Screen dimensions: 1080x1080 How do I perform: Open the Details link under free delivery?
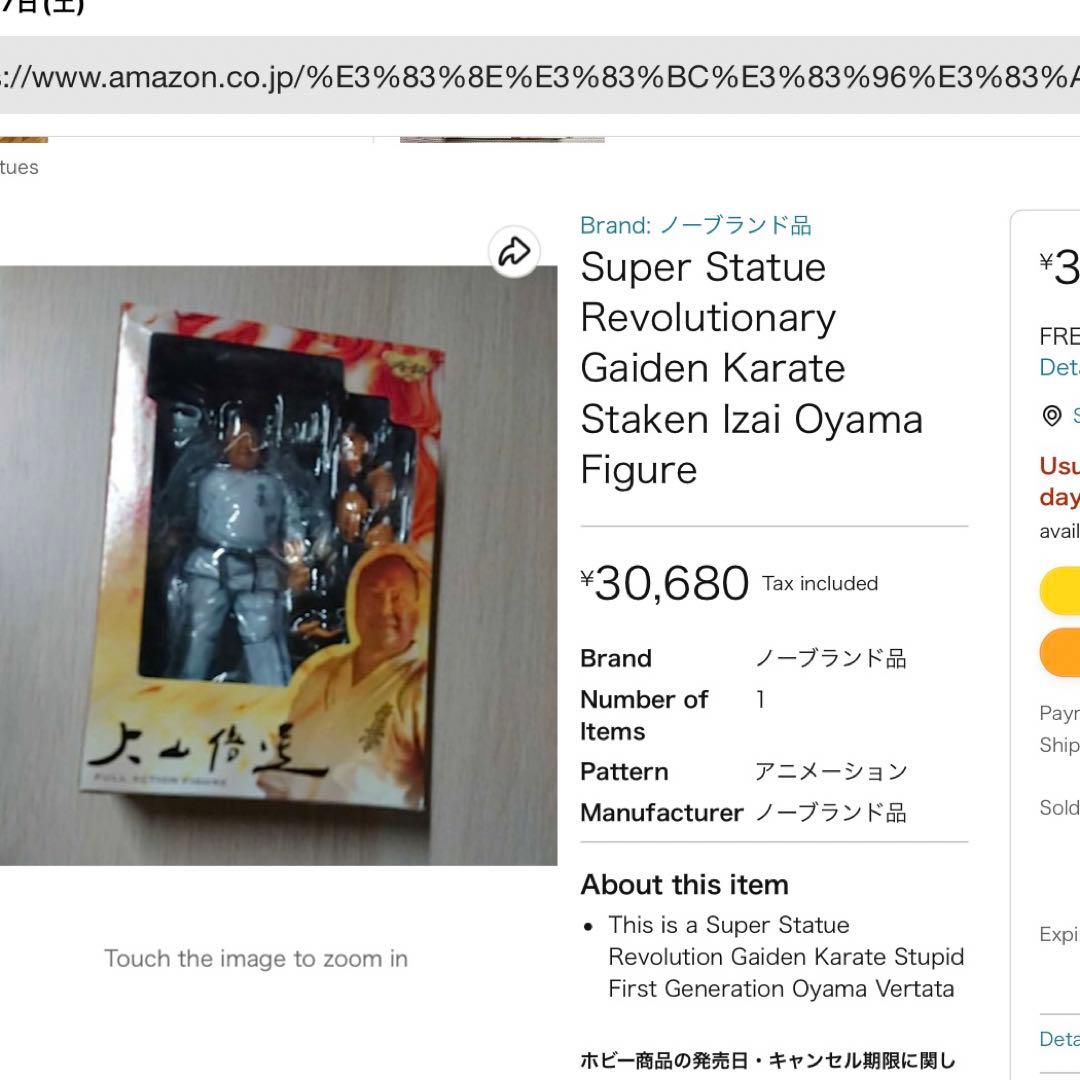click(1059, 367)
